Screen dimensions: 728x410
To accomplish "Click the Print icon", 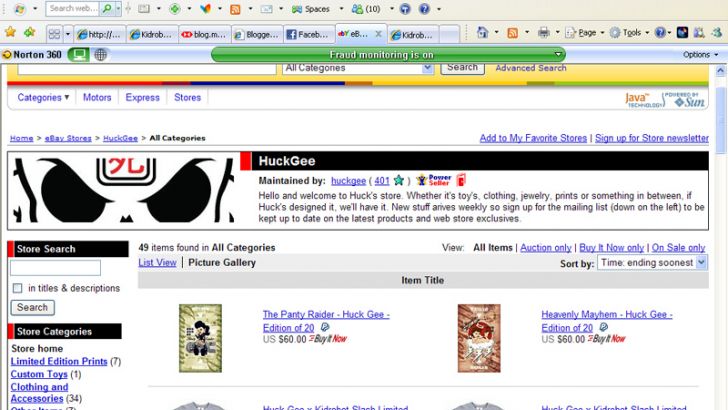I will pos(544,33).
